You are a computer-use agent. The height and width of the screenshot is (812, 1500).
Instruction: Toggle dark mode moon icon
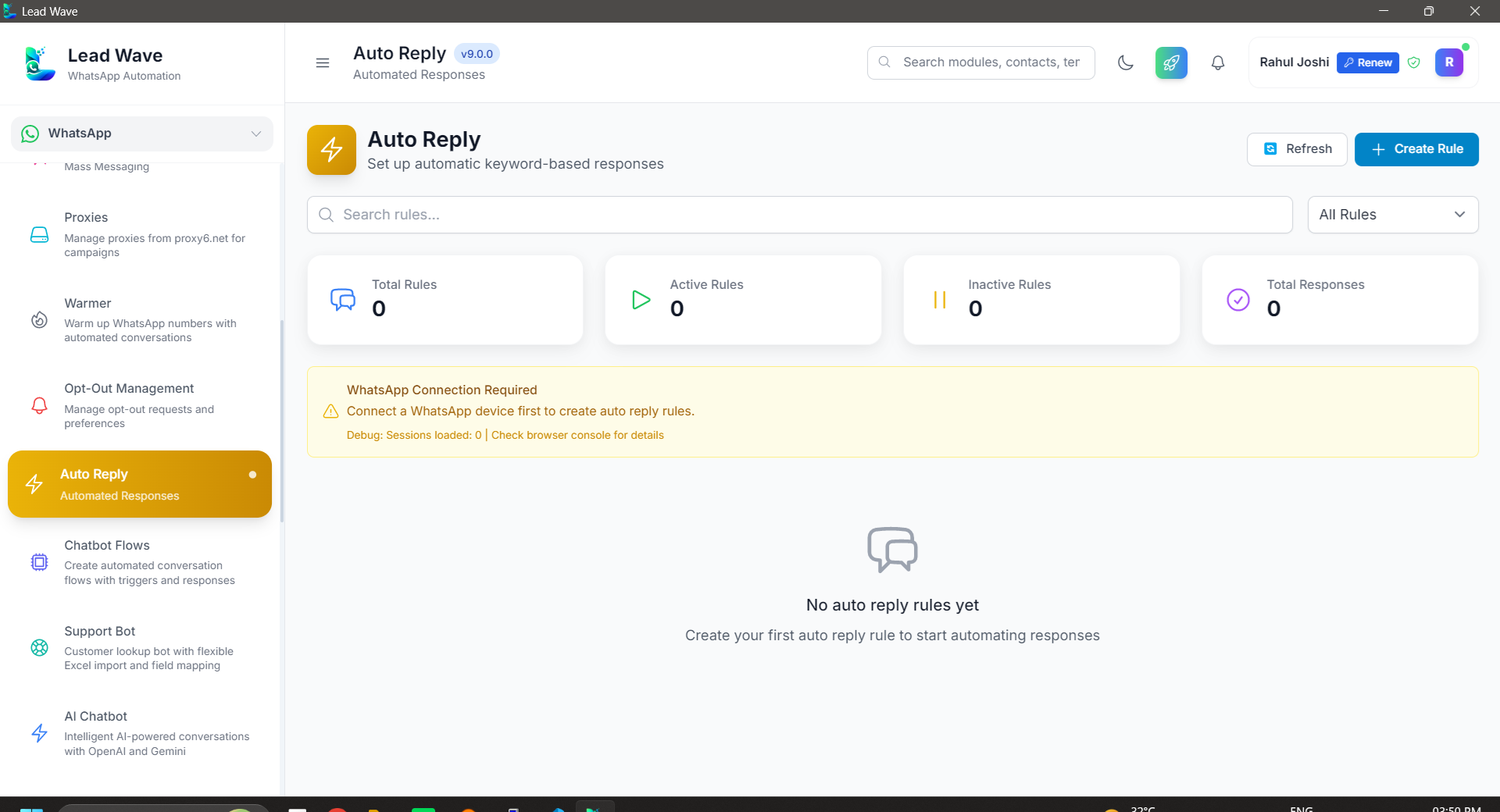pos(1126,62)
